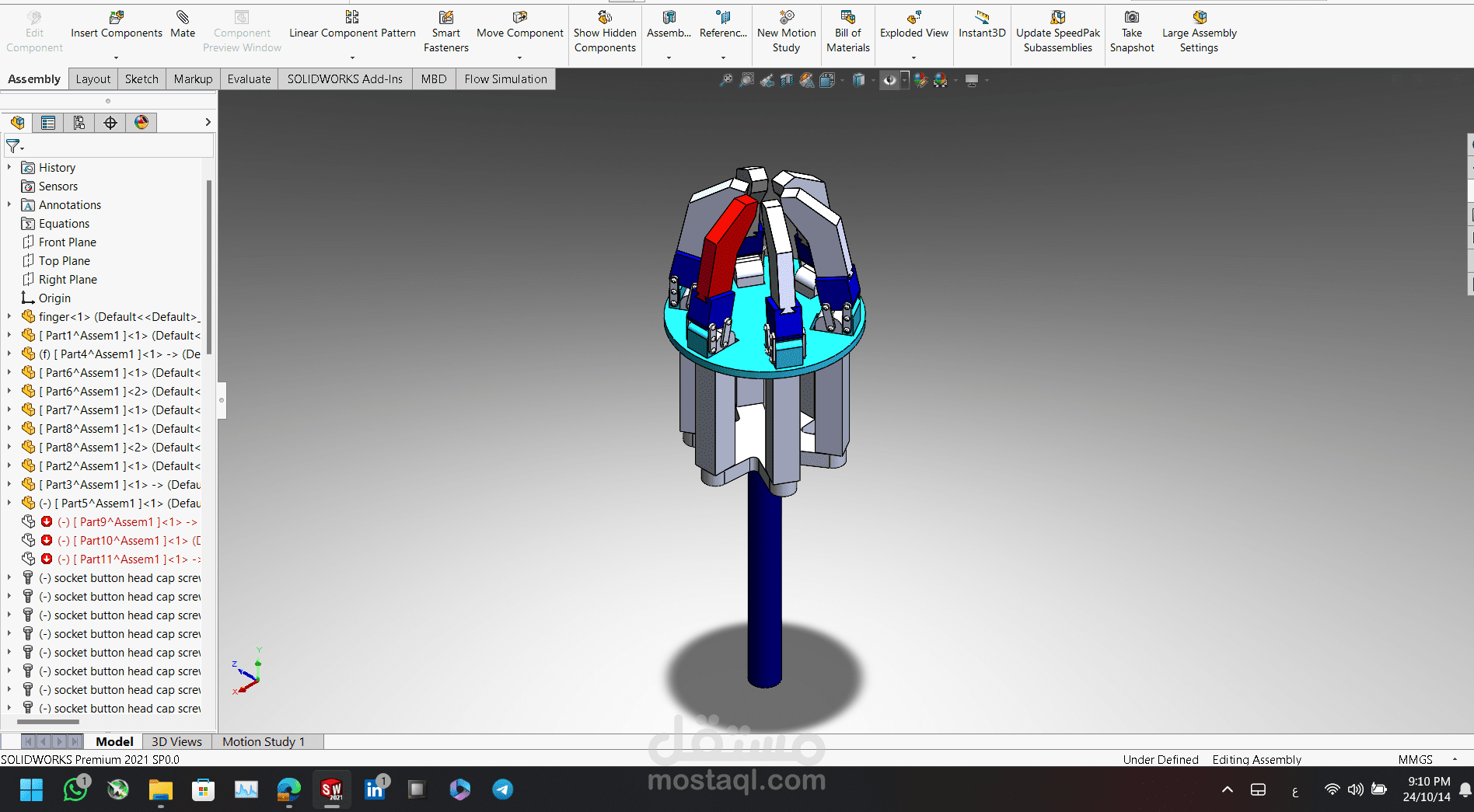Click the Section View icon
Image resolution: width=1474 pixels, height=812 pixels.
[x=787, y=80]
